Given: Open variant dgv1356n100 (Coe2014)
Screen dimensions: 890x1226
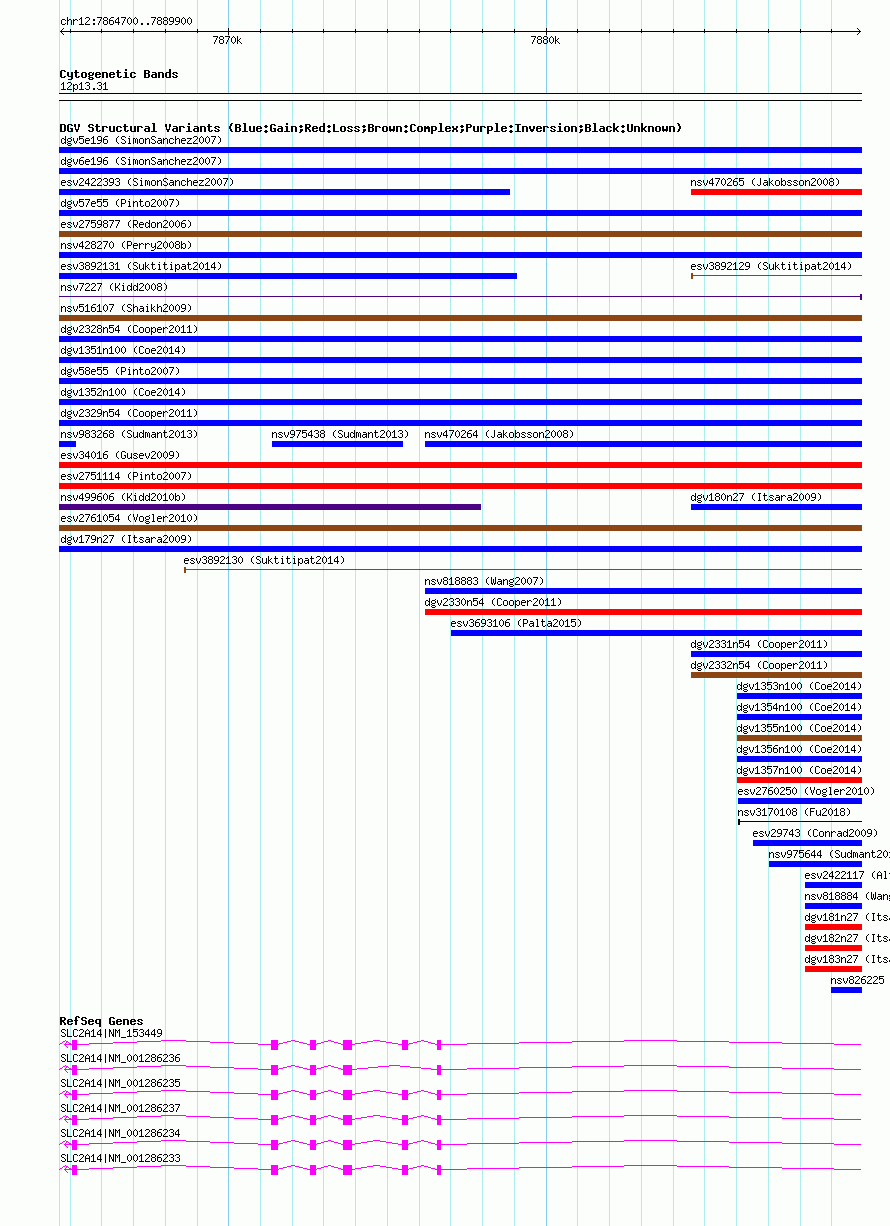Looking at the screenshot, I should pos(799,749).
